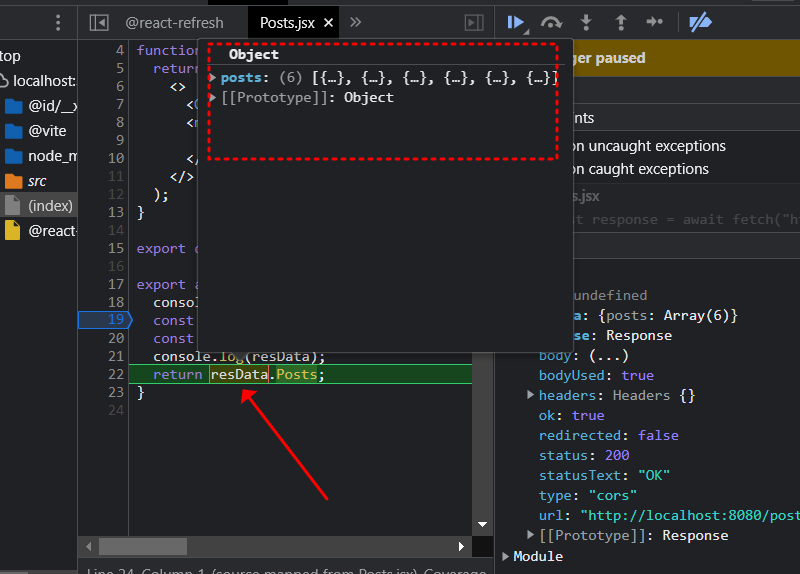
Task: Click line number 19 breakpoint marker
Action: tap(105, 320)
